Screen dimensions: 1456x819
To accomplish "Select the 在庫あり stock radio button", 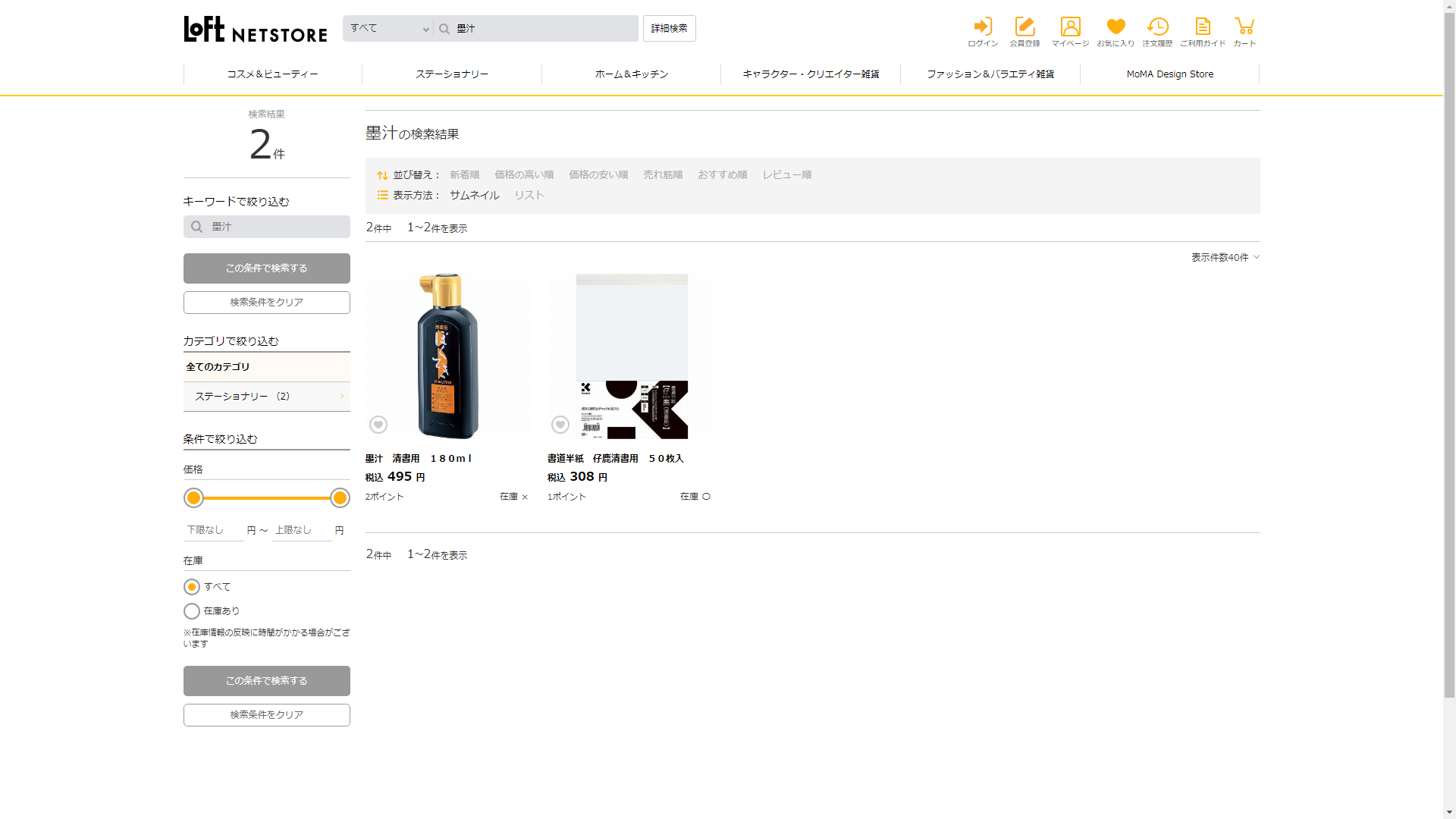I will click(192, 611).
